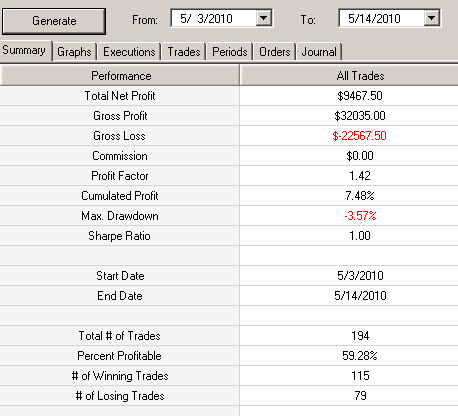Click the Performance column header
The width and height of the screenshot is (458, 416).
click(120, 76)
